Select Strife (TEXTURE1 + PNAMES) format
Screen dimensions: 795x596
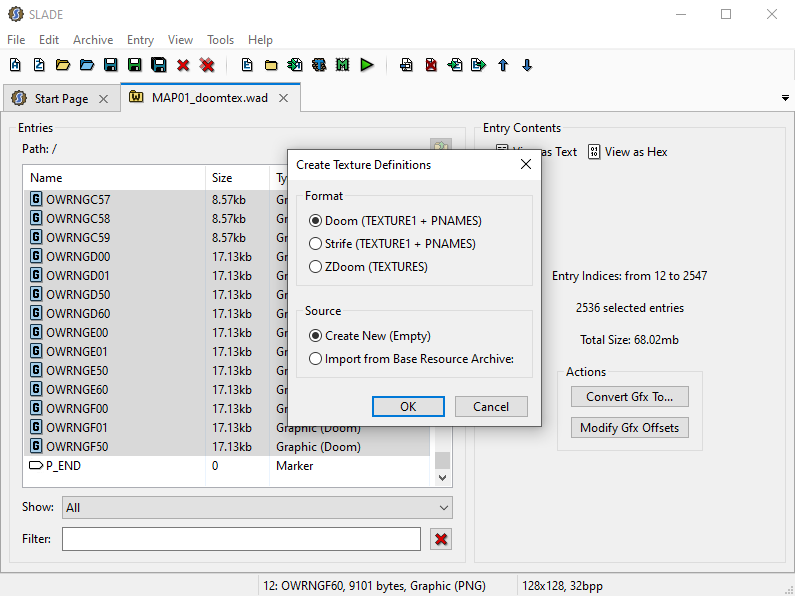[x=316, y=243]
